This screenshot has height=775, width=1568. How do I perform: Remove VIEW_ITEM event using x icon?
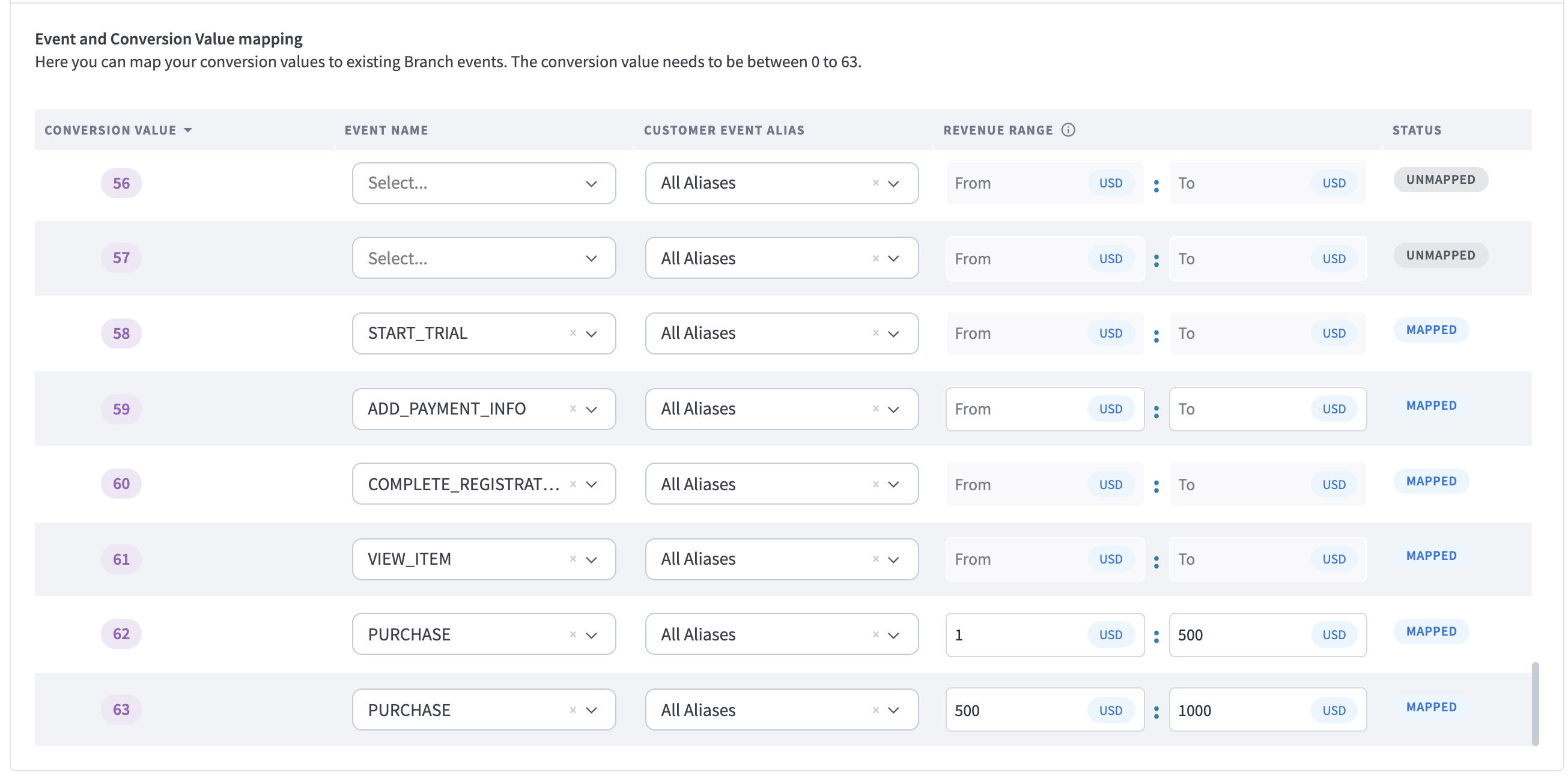click(573, 559)
